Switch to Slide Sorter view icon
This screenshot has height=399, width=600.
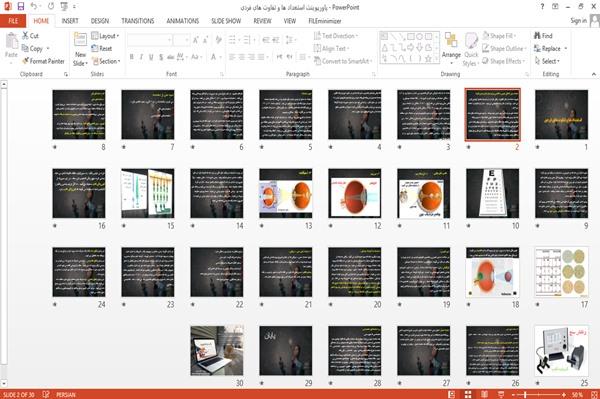click(x=468, y=394)
